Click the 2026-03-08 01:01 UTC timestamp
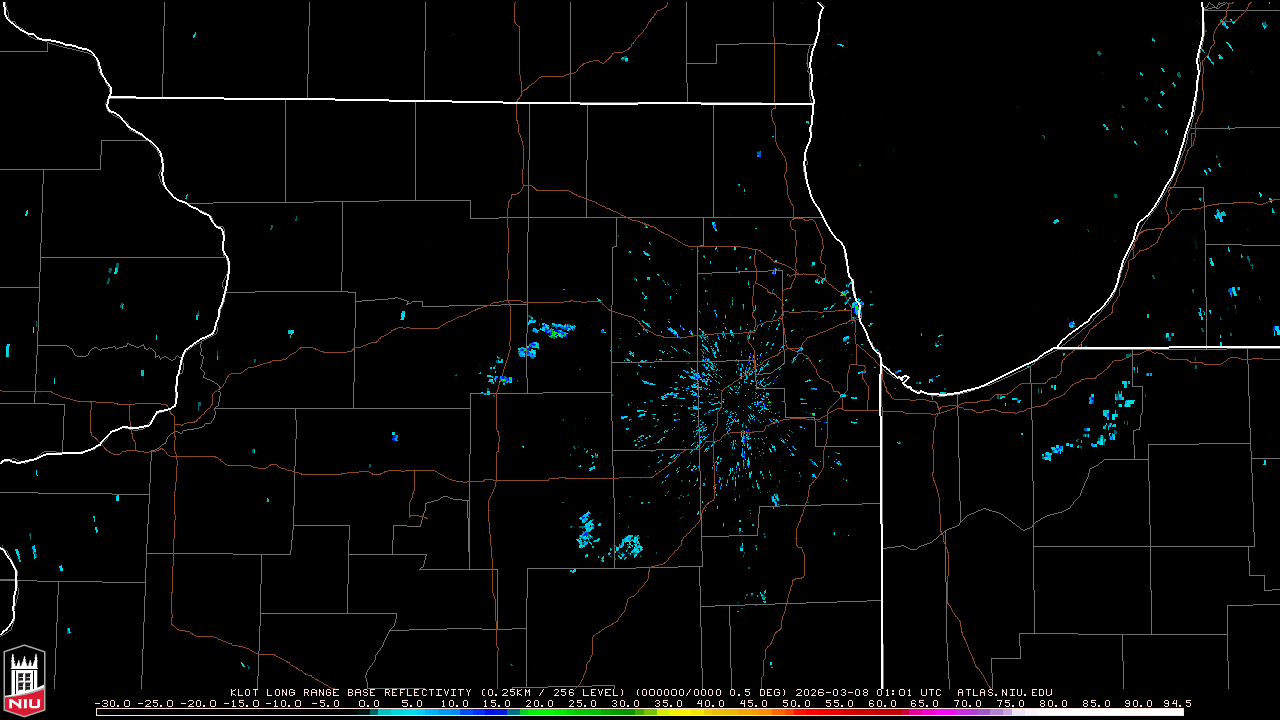 pos(869,692)
